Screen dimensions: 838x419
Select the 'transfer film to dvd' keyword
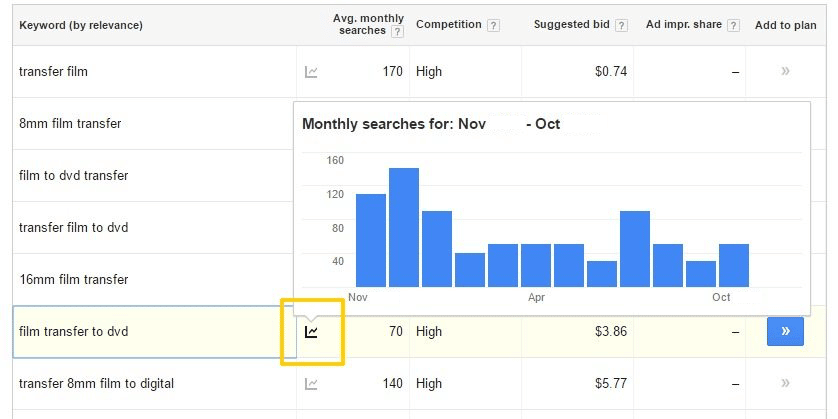(x=73, y=228)
